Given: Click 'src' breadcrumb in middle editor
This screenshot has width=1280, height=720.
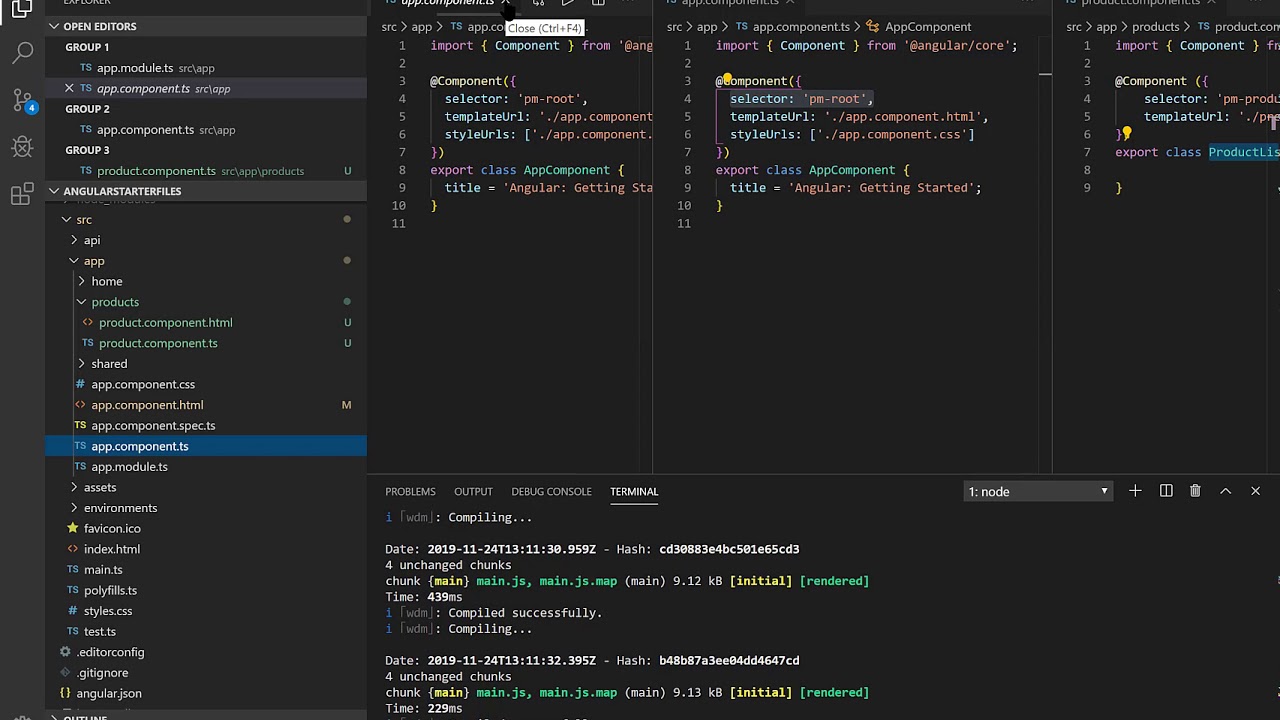Looking at the screenshot, I should (675, 27).
